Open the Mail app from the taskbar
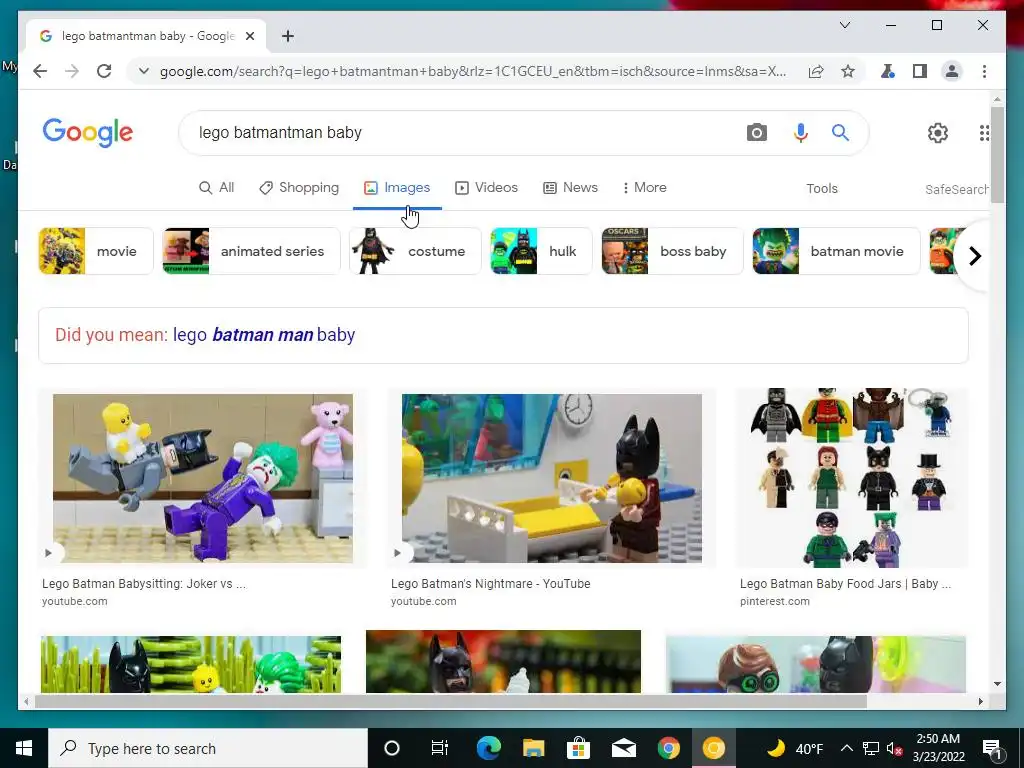Viewport: 1024px width, 768px height. pyautogui.click(x=624, y=748)
